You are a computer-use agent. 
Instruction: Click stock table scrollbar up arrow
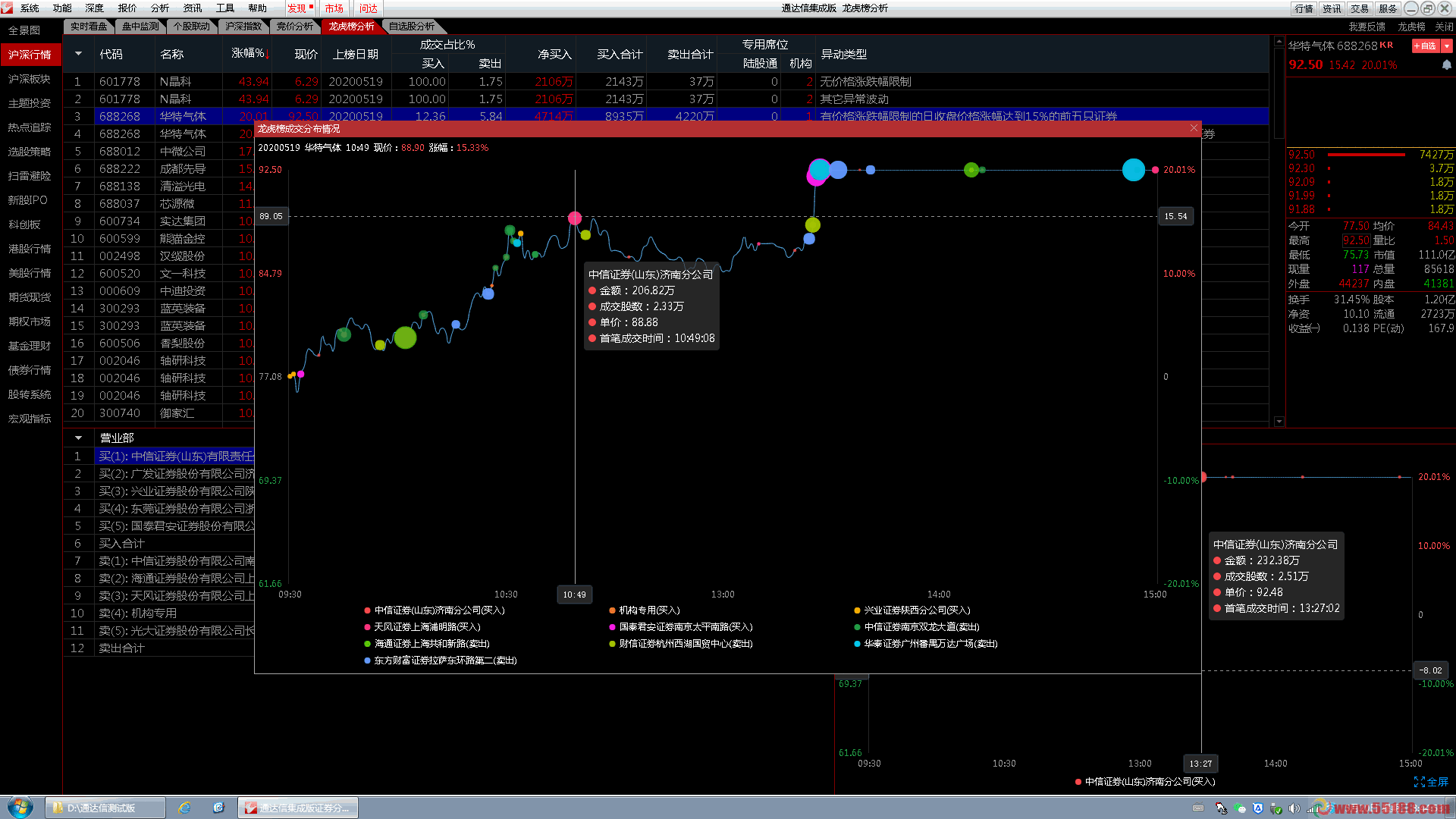click(x=1279, y=42)
